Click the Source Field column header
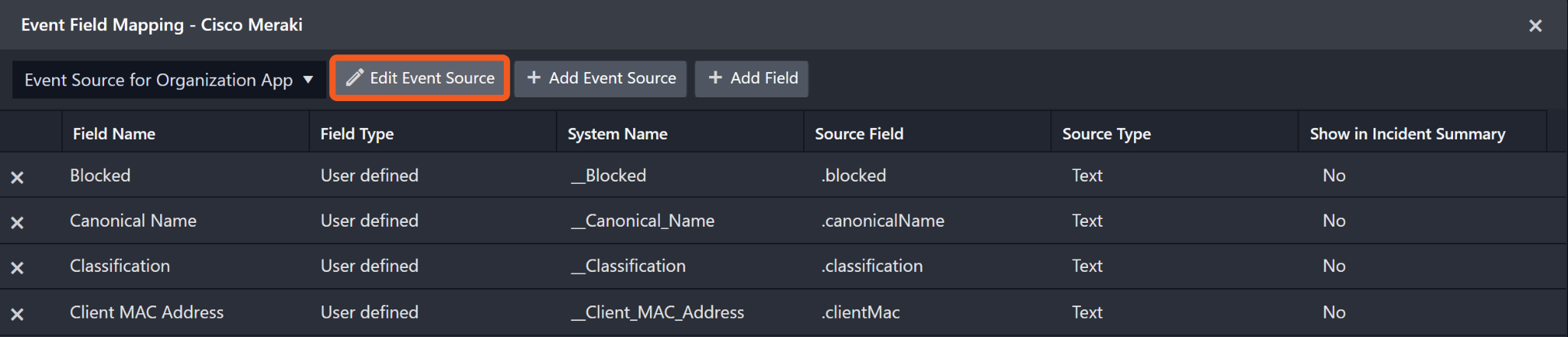The image size is (1568, 337). click(859, 133)
